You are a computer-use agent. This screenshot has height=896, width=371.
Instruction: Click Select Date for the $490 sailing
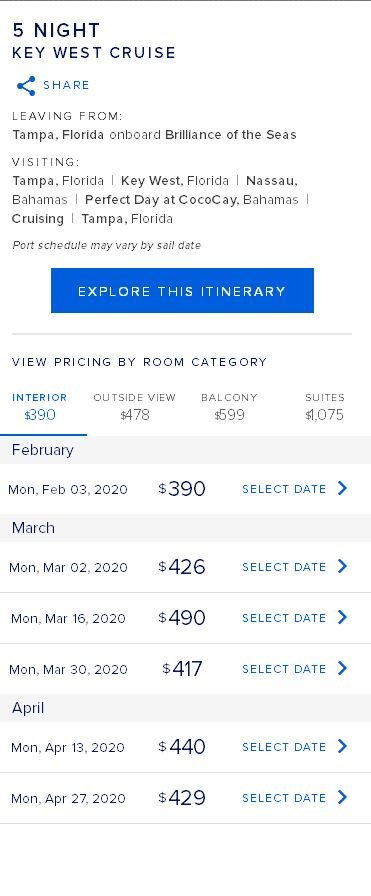284,618
